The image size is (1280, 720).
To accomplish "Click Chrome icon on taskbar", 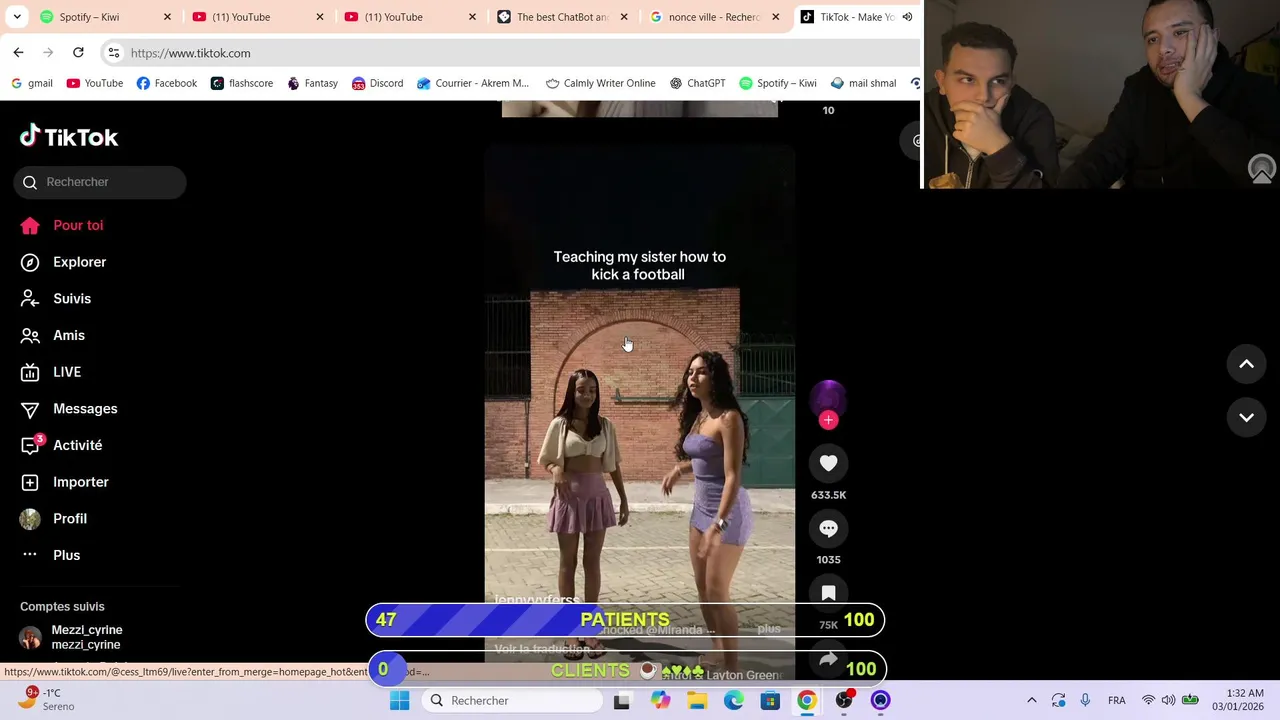I will tap(807, 700).
